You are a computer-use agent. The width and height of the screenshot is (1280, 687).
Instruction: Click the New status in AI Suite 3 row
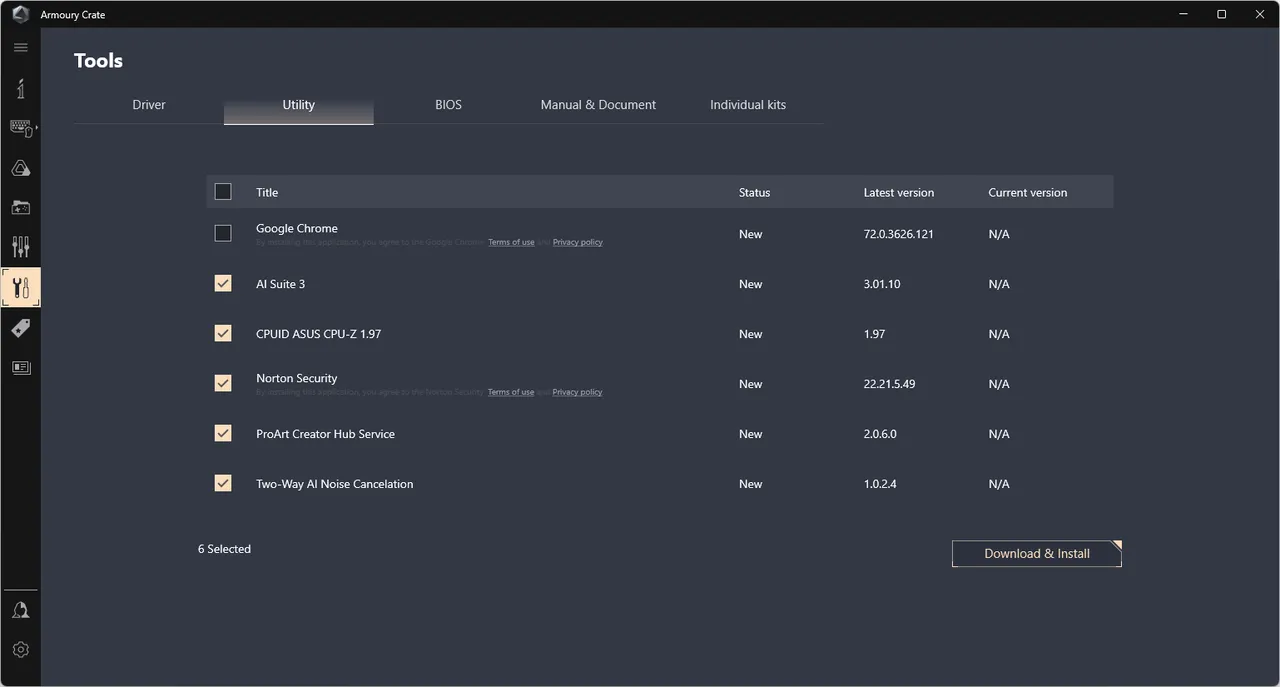[751, 284]
